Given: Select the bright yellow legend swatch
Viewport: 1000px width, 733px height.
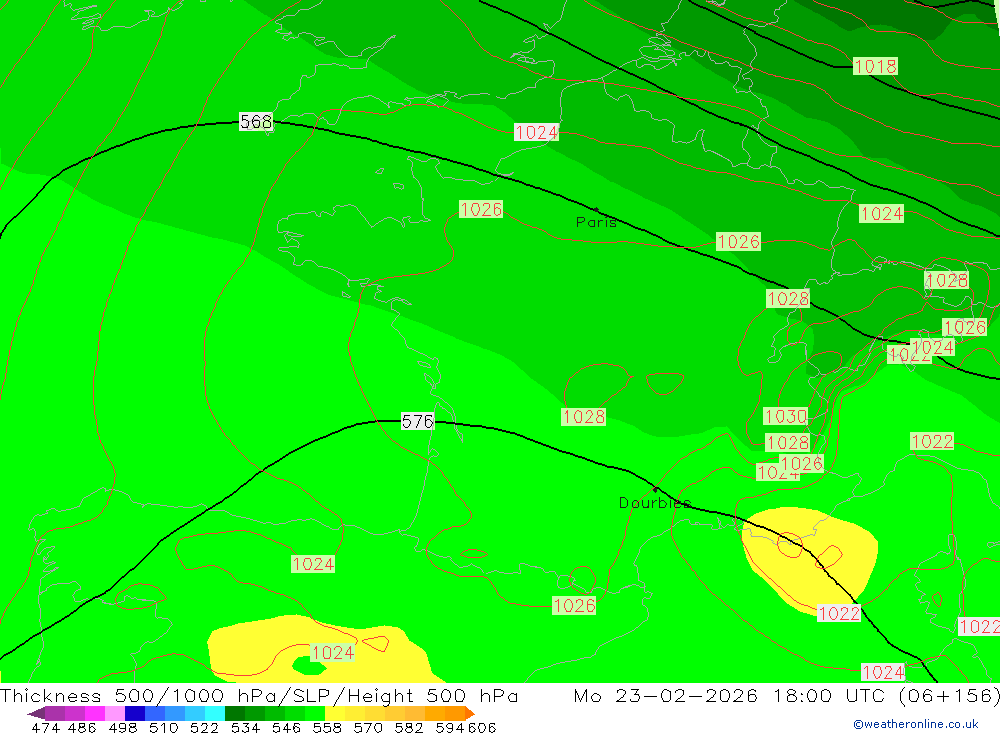Looking at the screenshot, I should click(335, 713).
